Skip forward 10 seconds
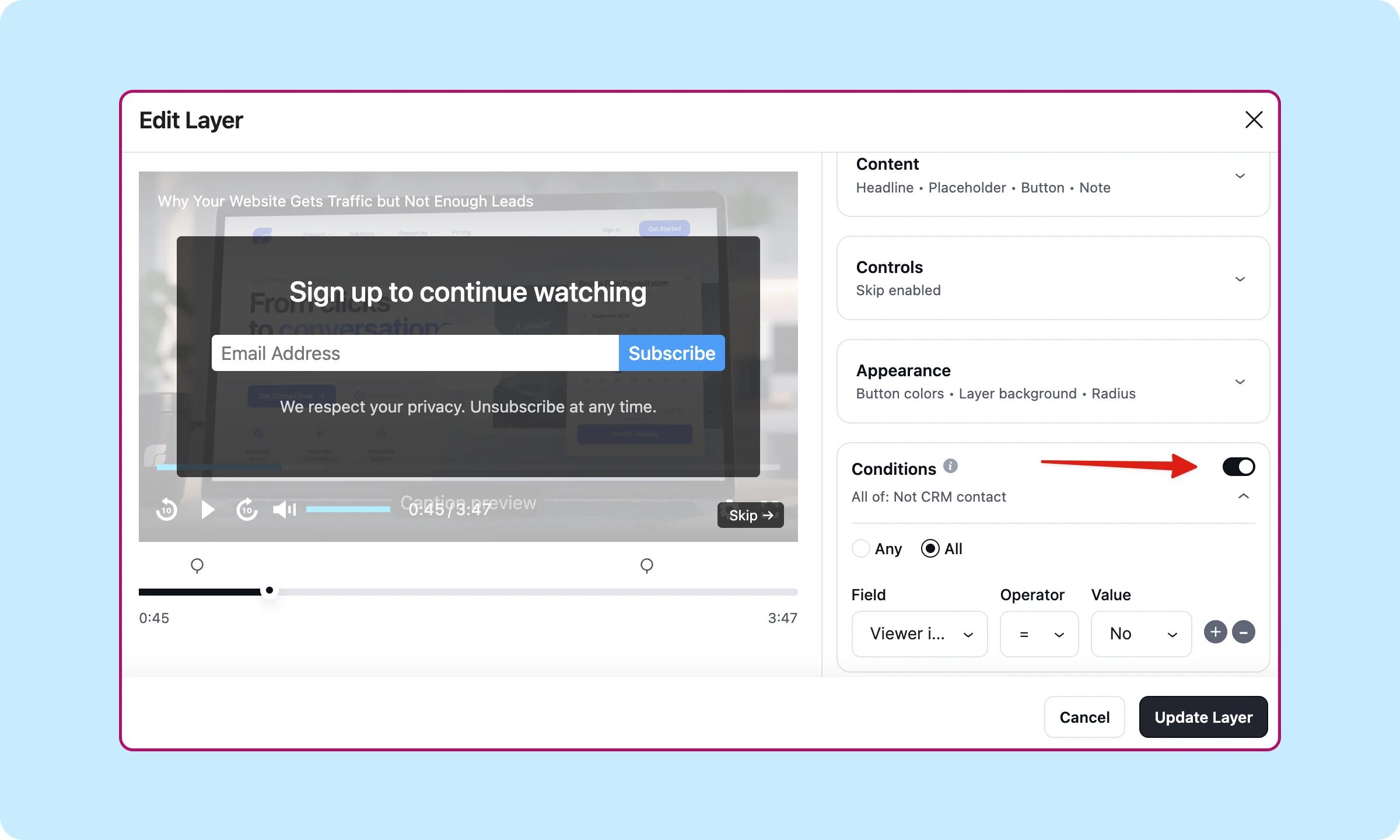1400x840 pixels. coord(247,510)
